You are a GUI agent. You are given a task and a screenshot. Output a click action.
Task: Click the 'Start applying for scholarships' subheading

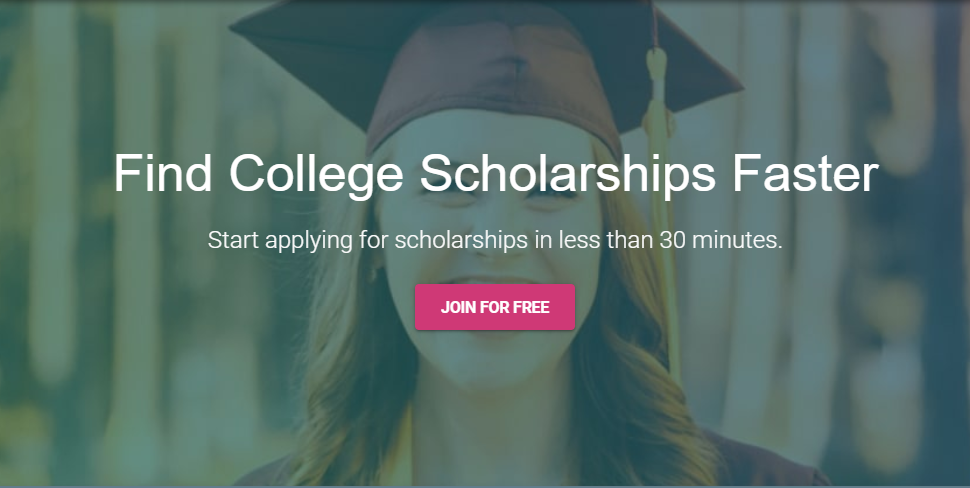[x=495, y=241]
